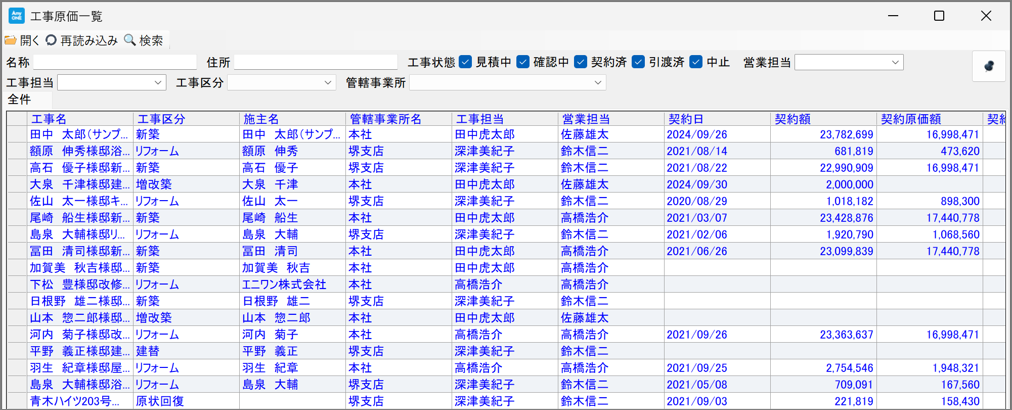Toggle the 確認中 checkbox
Image resolution: width=1012 pixels, height=410 pixels.
click(x=523, y=62)
